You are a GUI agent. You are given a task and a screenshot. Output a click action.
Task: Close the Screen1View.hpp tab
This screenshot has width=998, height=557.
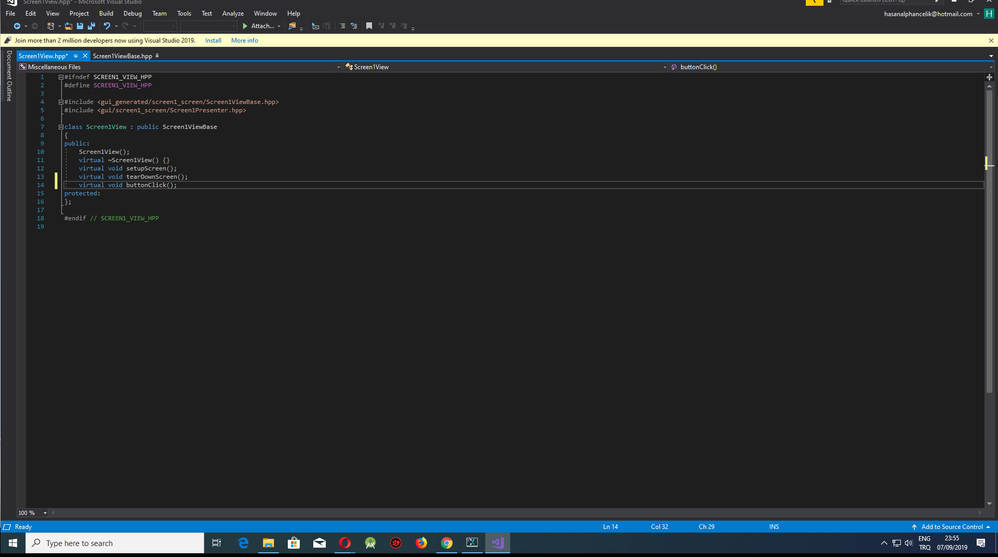(85, 56)
